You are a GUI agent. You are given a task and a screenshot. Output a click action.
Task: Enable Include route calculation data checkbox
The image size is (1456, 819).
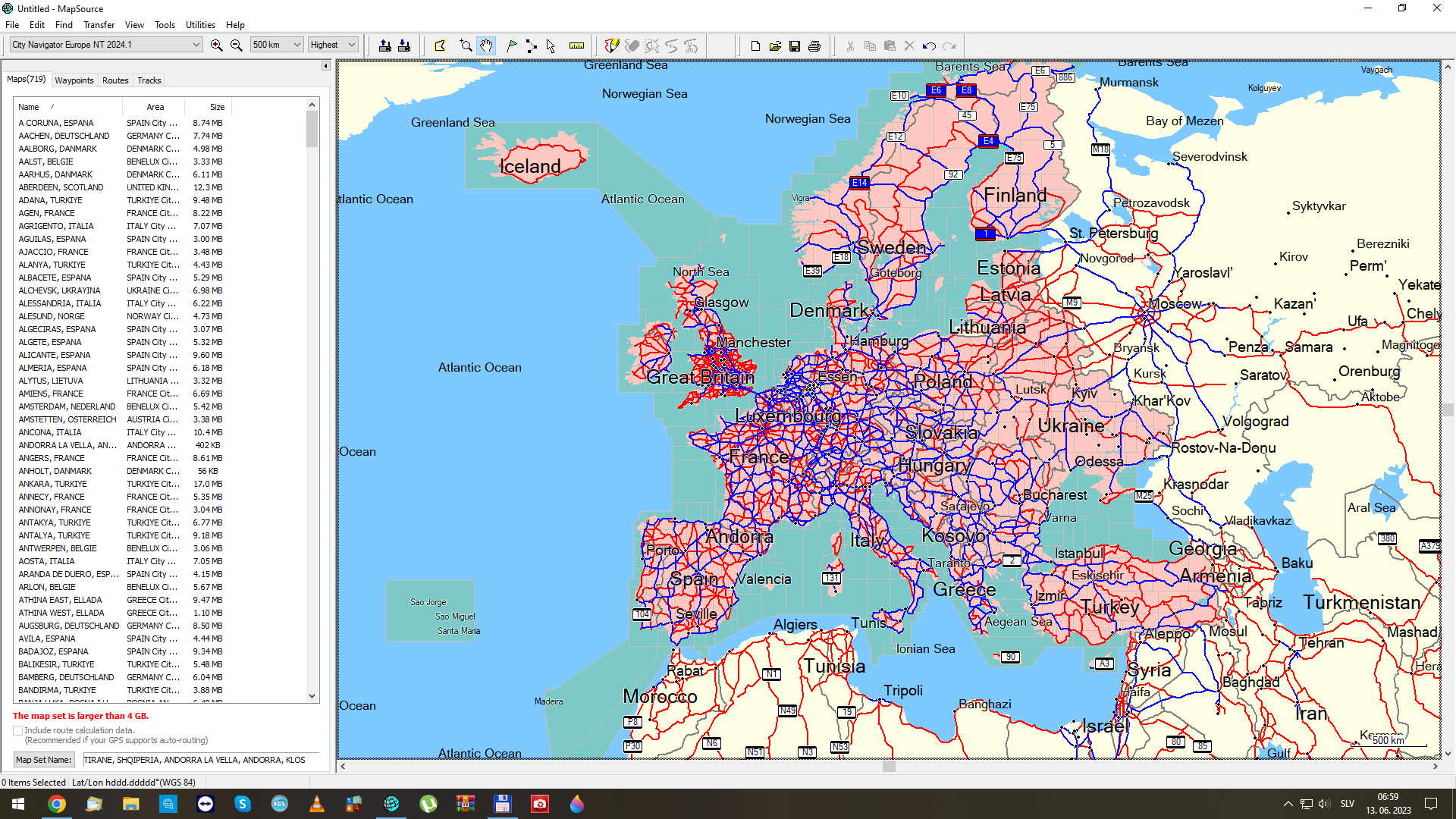coord(17,730)
